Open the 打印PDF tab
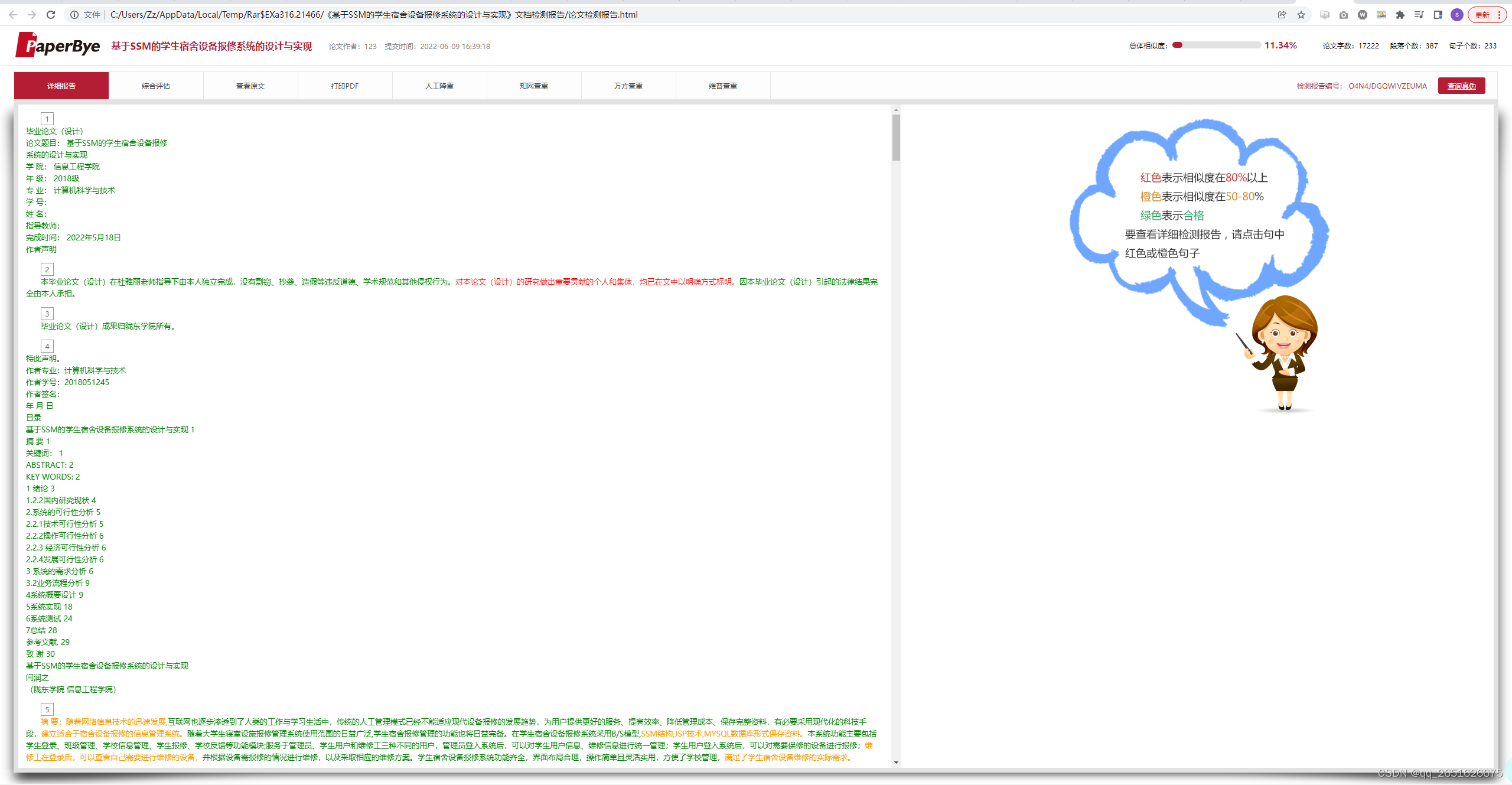Viewport: 1512px width, 785px height. (x=345, y=86)
